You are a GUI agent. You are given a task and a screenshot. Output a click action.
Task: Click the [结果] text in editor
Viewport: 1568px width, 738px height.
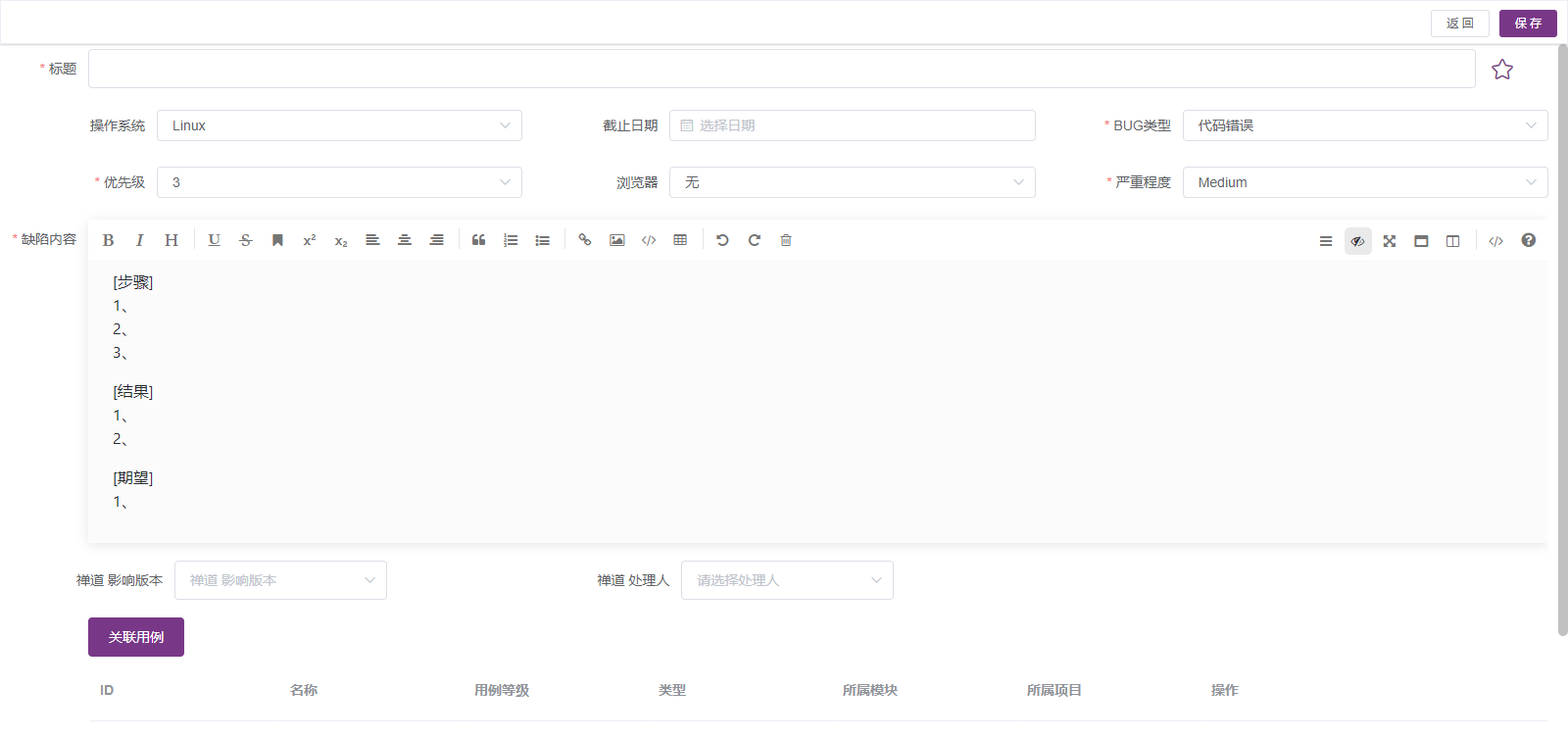coord(133,392)
